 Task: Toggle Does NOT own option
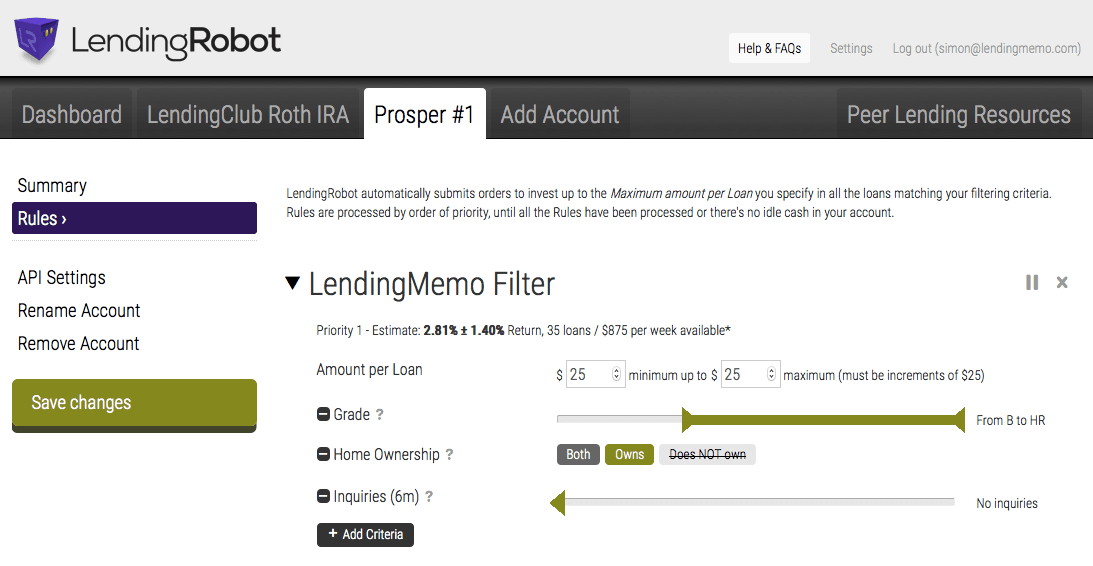coord(707,455)
